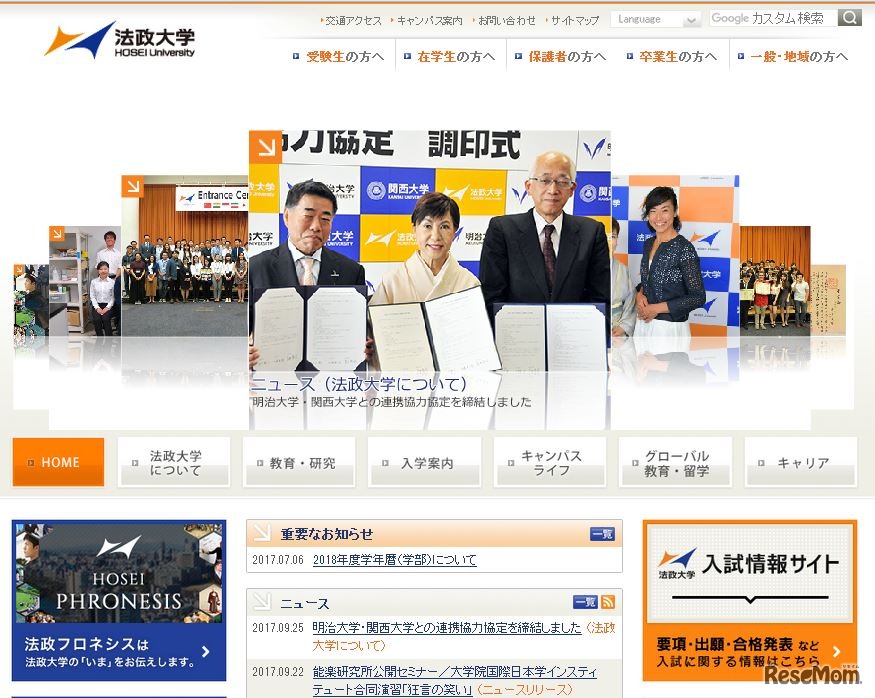This screenshot has height=698, width=875.
Task: Select 在学生の方へ in the top navigation
Action: click(x=448, y=57)
